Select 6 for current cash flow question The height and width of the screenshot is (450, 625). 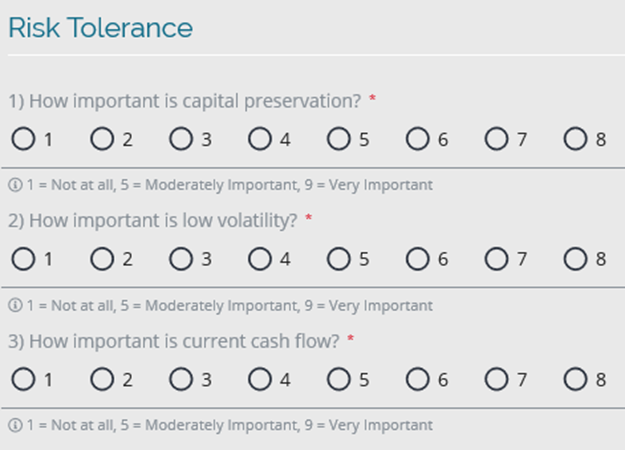tap(418, 379)
